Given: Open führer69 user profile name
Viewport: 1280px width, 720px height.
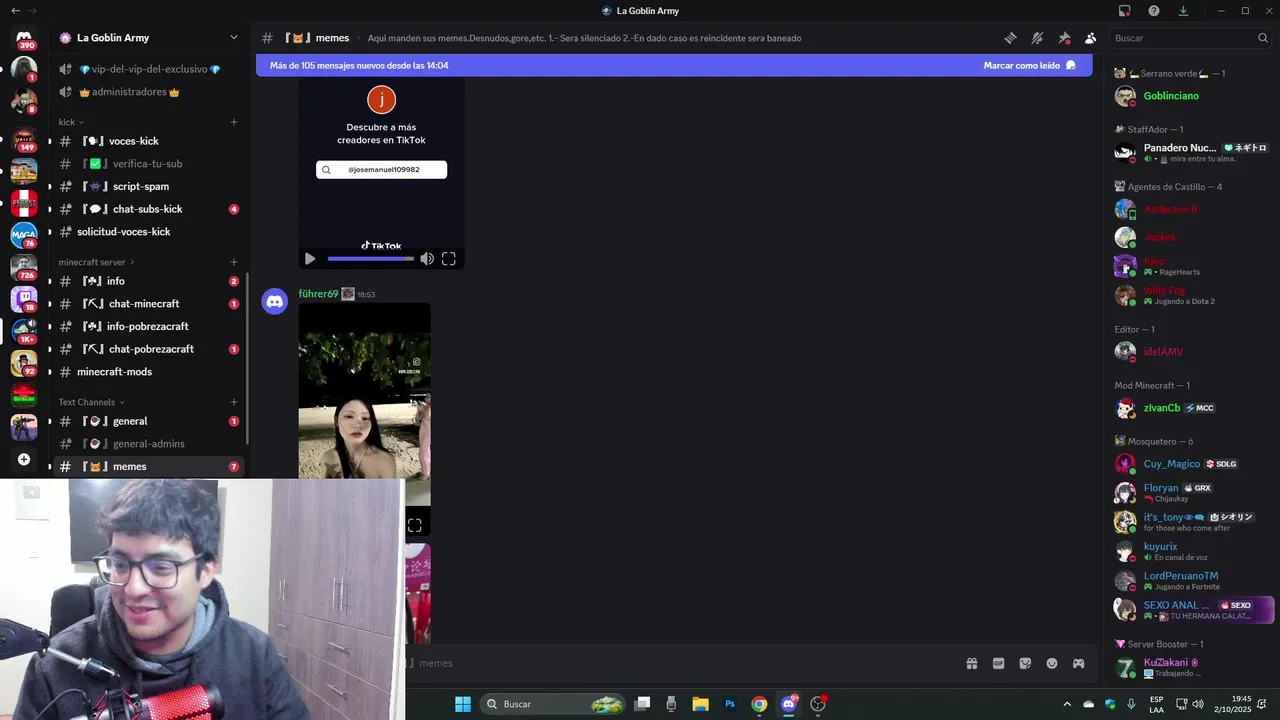Looking at the screenshot, I should pos(318,294).
